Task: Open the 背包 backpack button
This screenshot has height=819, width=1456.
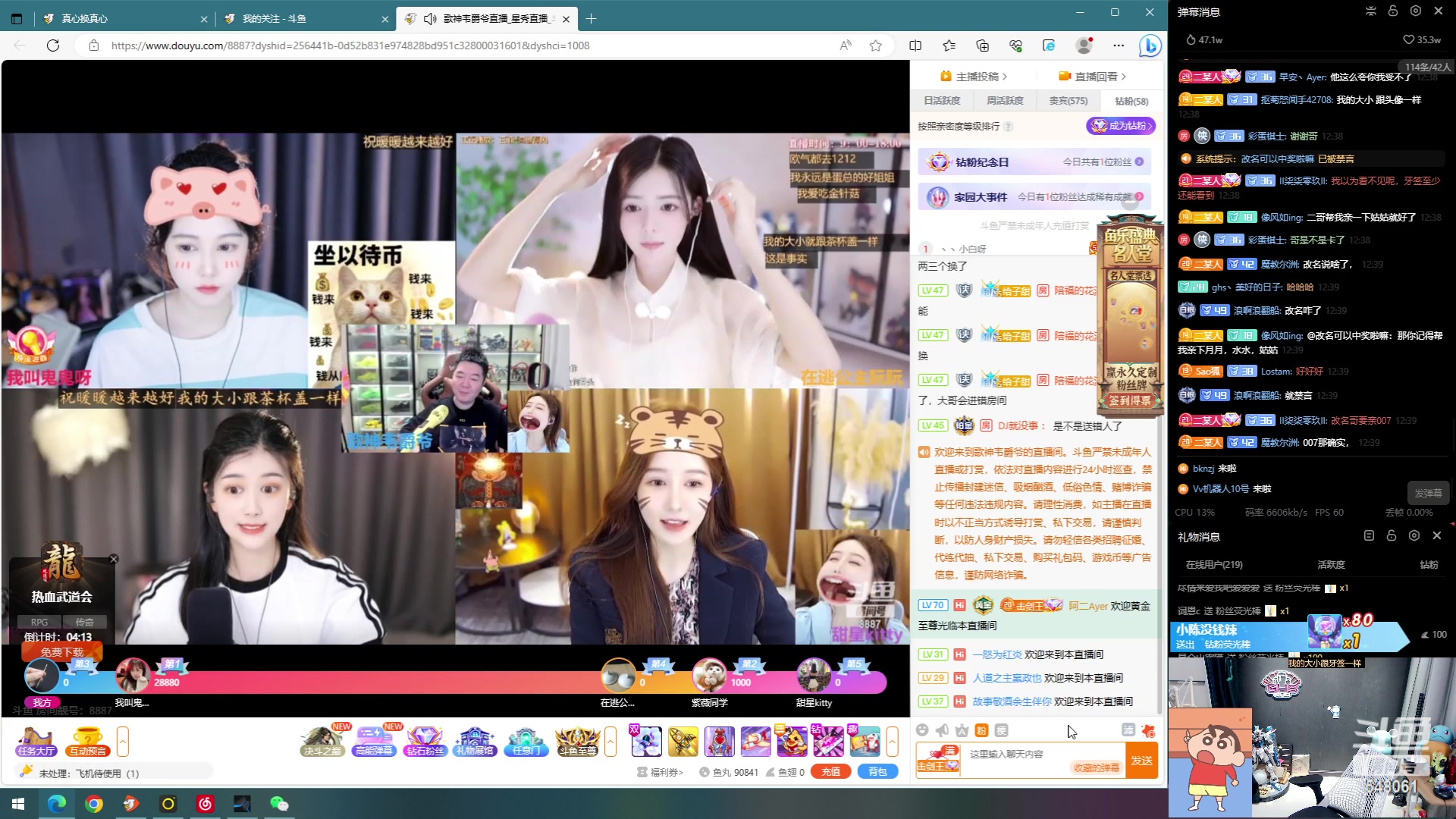Action: tap(878, 772)
